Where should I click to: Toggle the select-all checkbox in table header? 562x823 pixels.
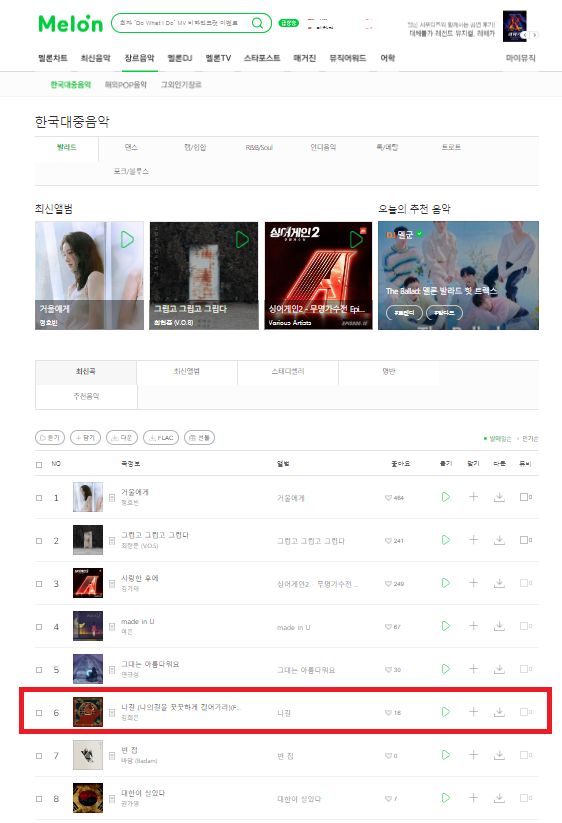39,465
